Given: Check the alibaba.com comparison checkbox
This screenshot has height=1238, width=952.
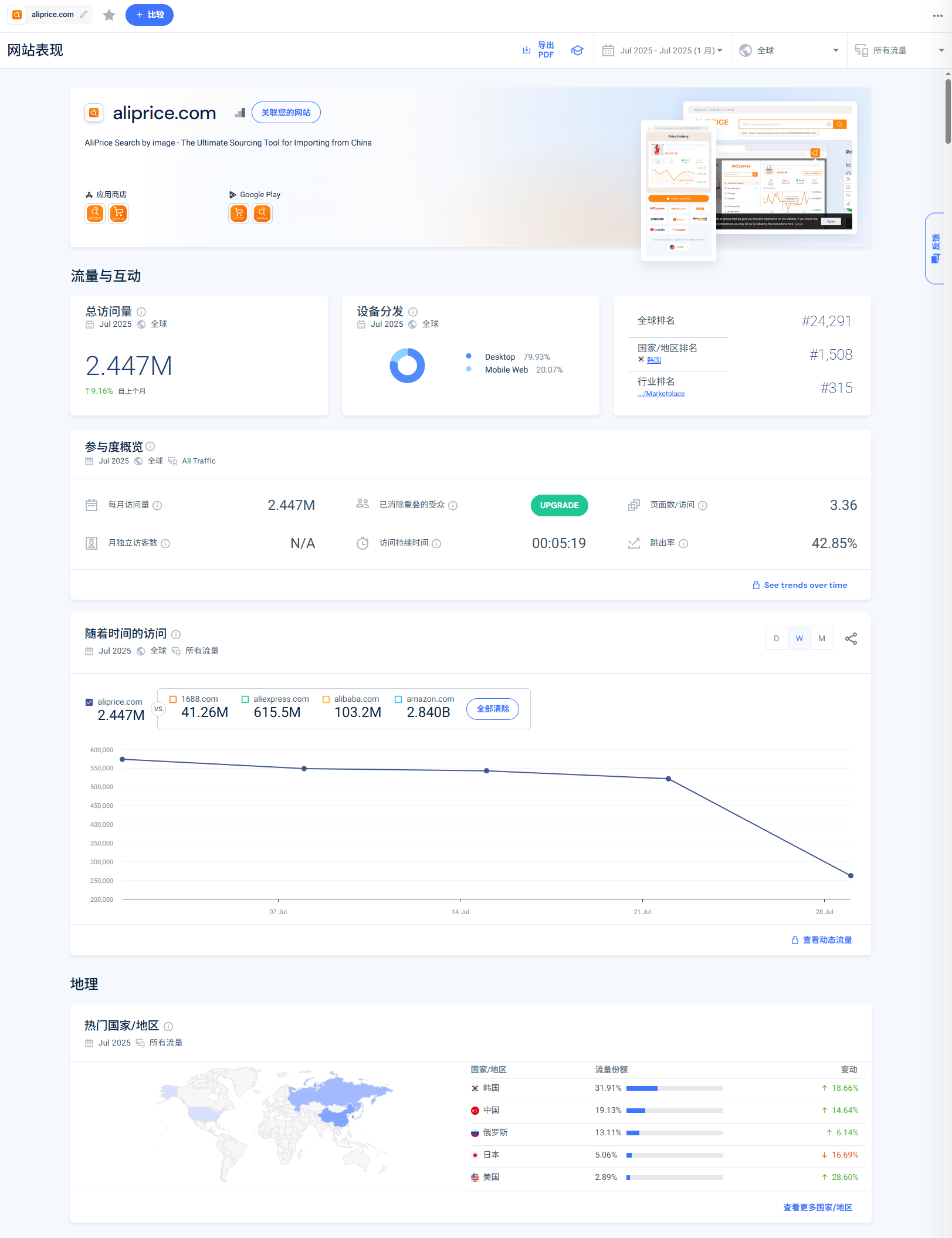Looking at the screenshot, I should (326, 699).
